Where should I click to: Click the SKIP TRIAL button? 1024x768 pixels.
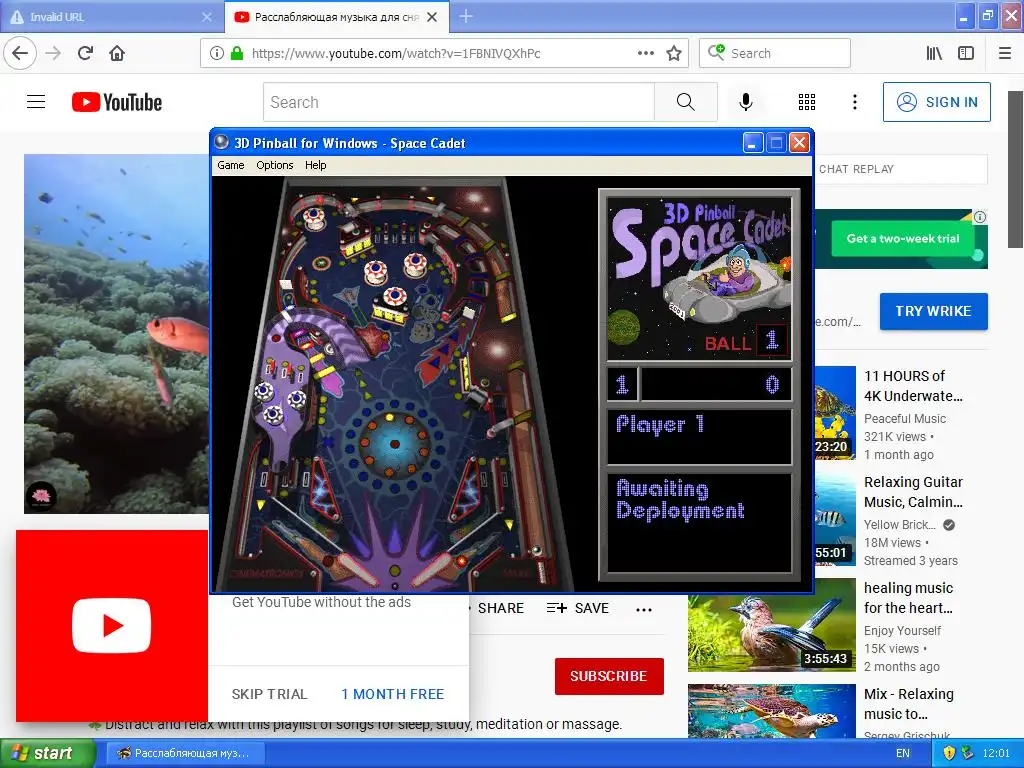coord(269,694)
